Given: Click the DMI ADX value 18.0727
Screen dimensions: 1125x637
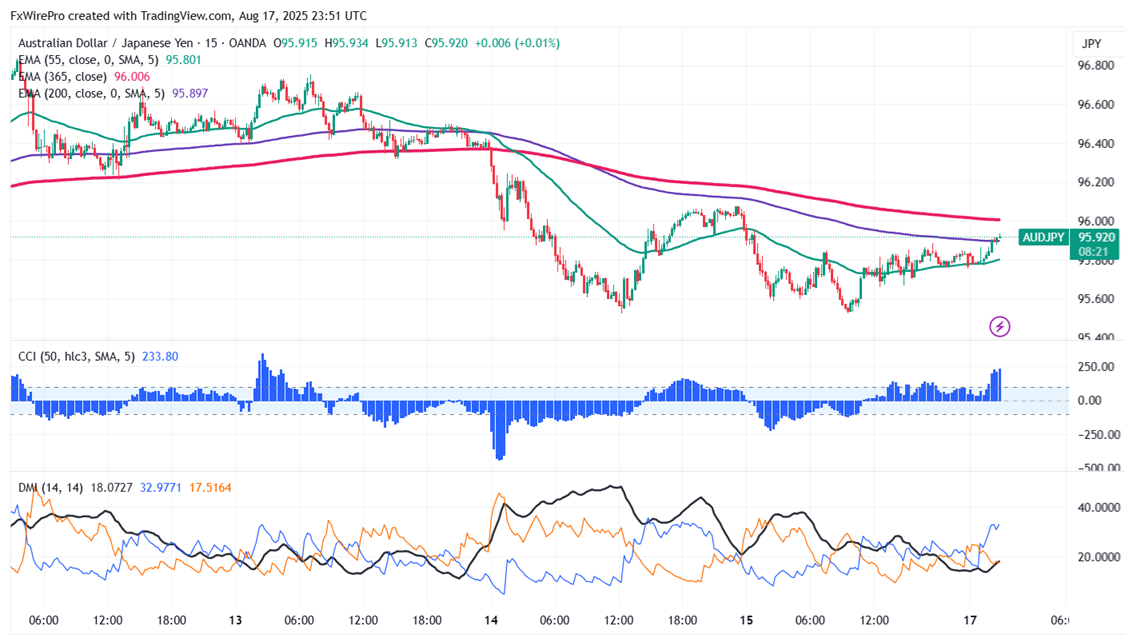Looking at the screenshot, I should pos(111,488).
